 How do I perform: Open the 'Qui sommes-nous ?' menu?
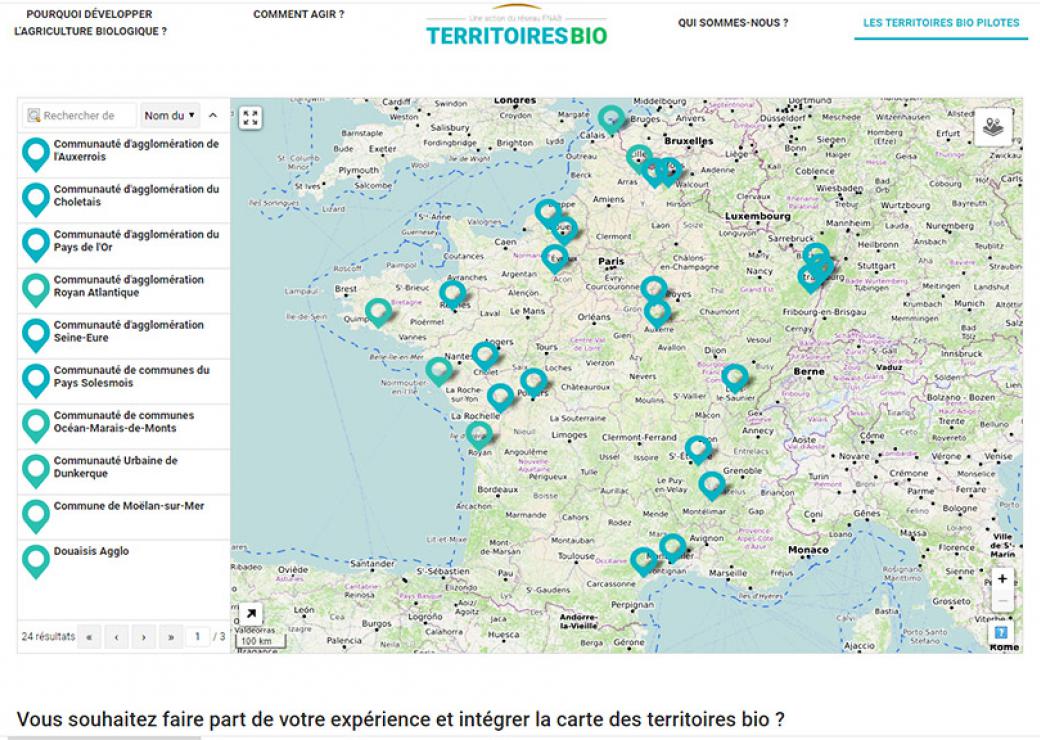pos(733,23)
